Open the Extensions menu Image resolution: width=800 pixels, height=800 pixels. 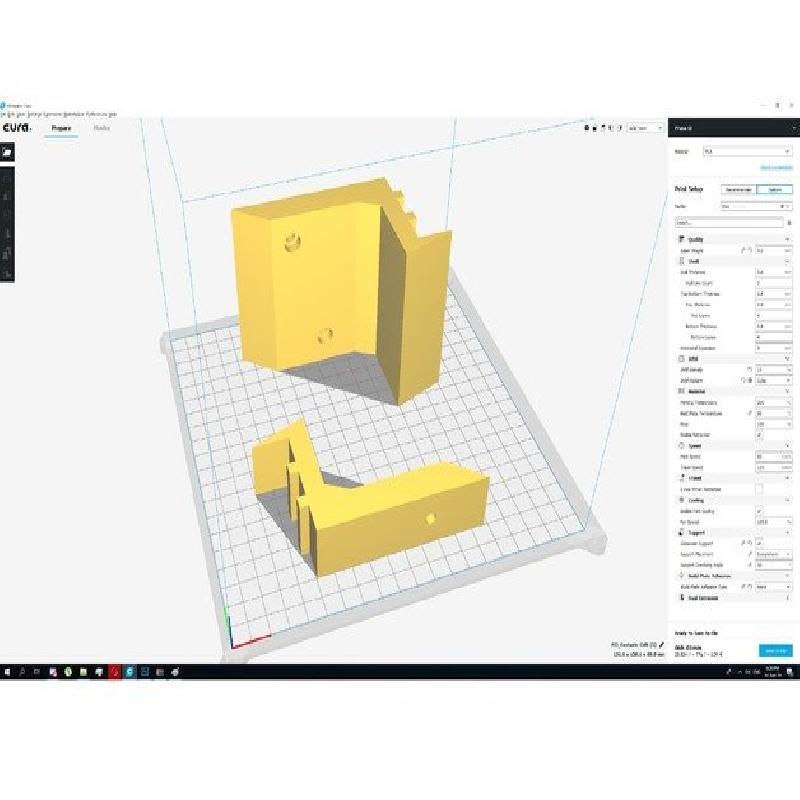tap(54, 114)
